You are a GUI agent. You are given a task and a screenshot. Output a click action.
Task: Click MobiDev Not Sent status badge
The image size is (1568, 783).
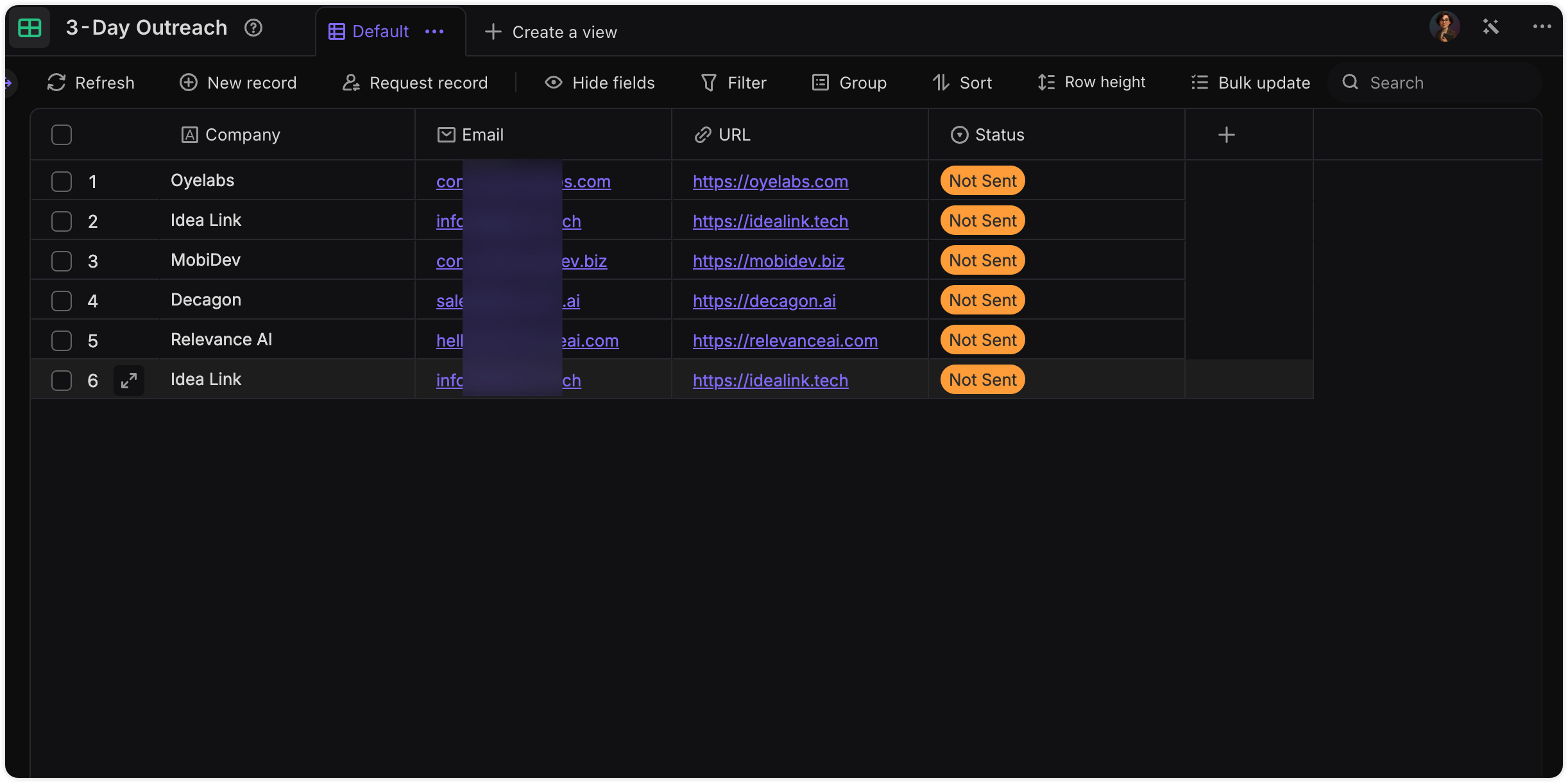point(982,261)
